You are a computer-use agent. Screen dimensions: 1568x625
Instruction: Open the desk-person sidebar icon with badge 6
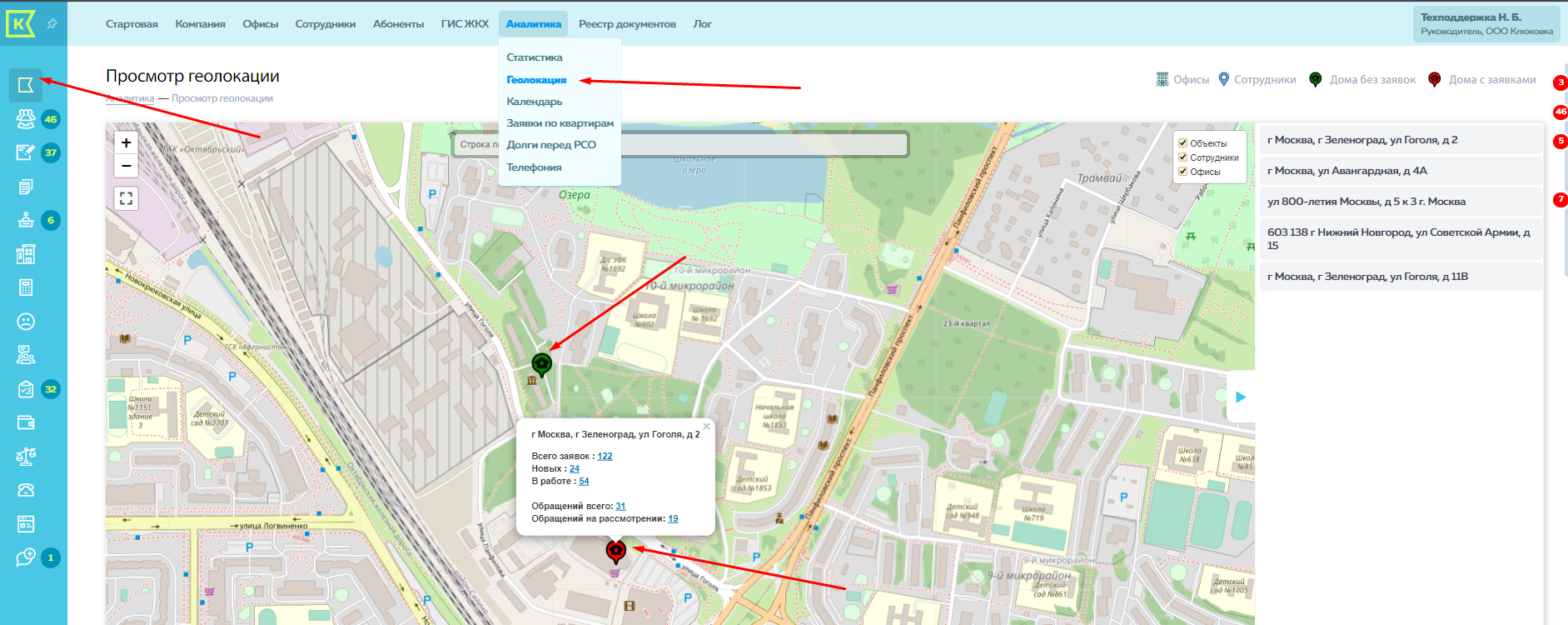(26, 220)
